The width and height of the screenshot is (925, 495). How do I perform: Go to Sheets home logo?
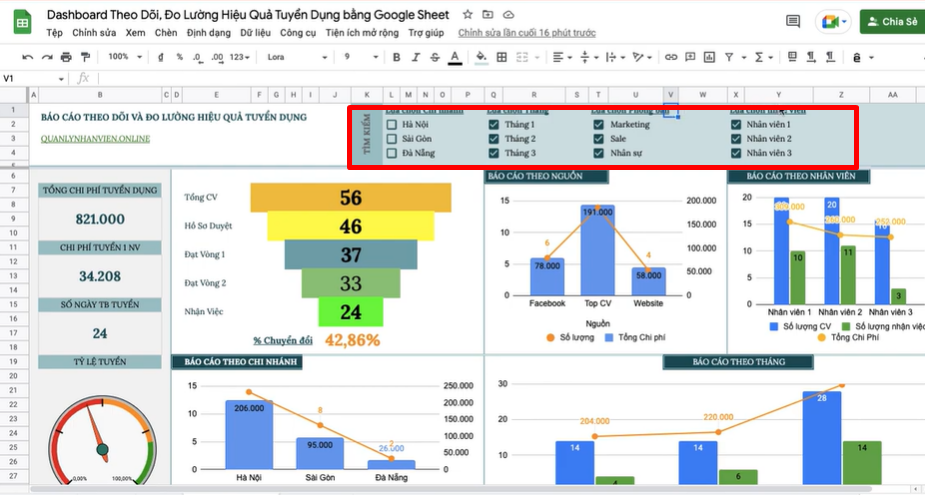[x=22, y=22]
